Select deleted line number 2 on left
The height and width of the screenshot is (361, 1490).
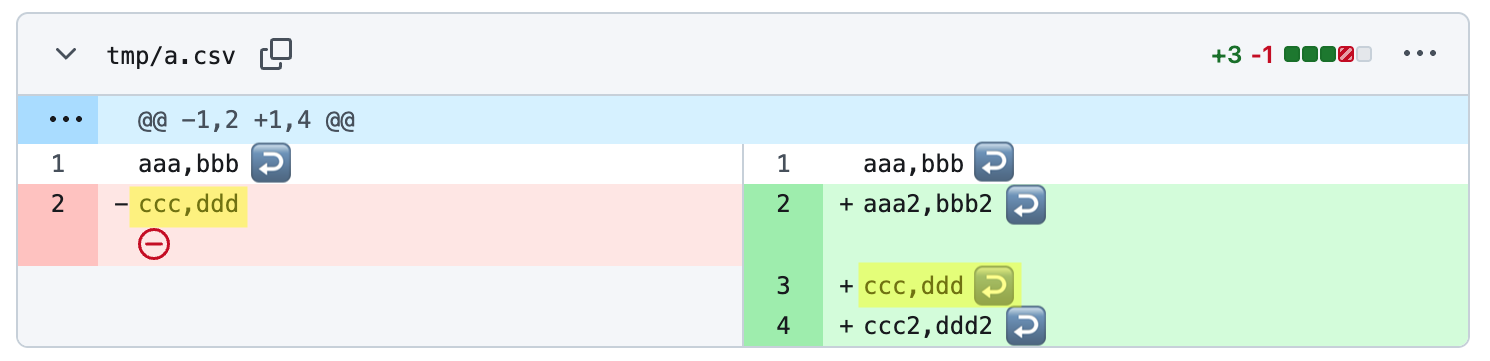[x=58, y=205]
